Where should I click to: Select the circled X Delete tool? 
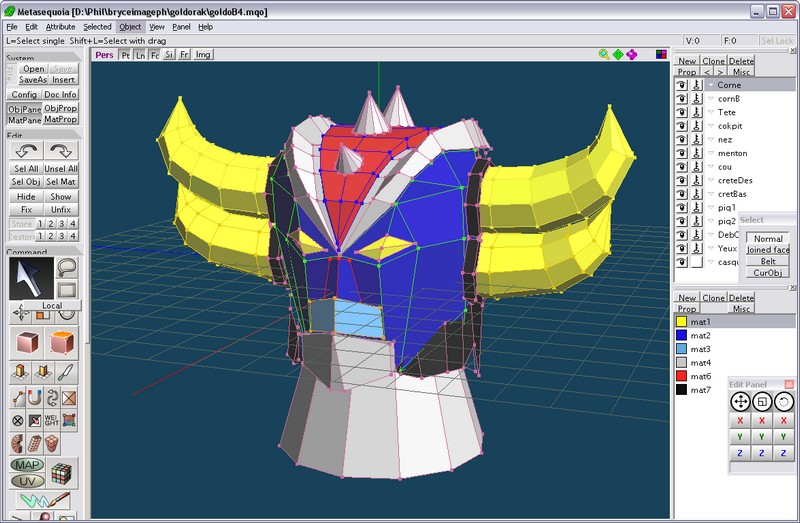[x=18, y=420]
